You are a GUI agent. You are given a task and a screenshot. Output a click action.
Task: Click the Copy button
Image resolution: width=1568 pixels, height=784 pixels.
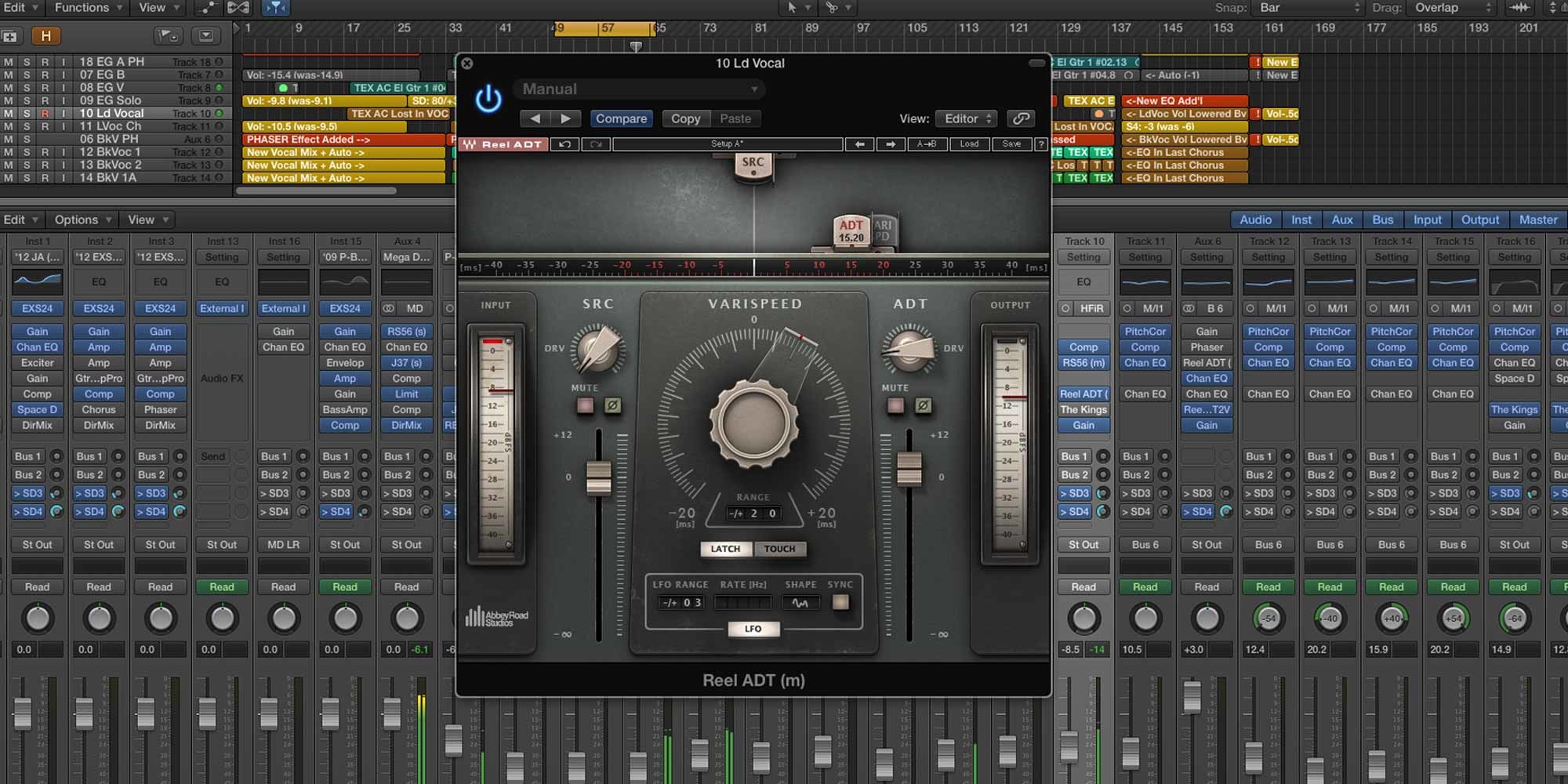click(x=685, y=118)
